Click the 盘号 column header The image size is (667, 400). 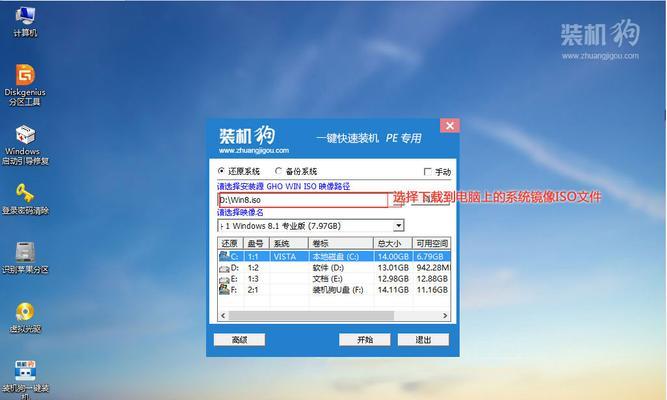tap(256, 243)
